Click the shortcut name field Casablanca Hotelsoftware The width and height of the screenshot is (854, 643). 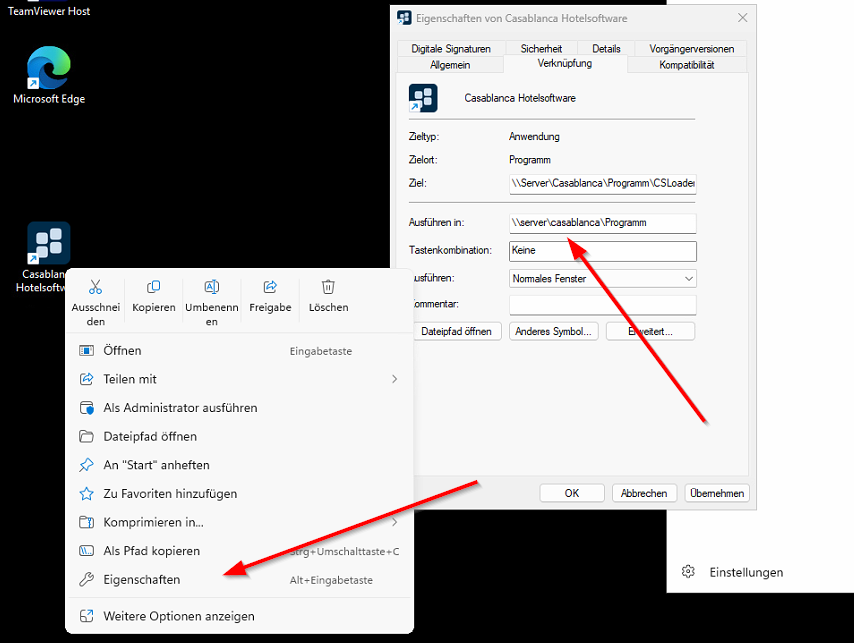520,98
